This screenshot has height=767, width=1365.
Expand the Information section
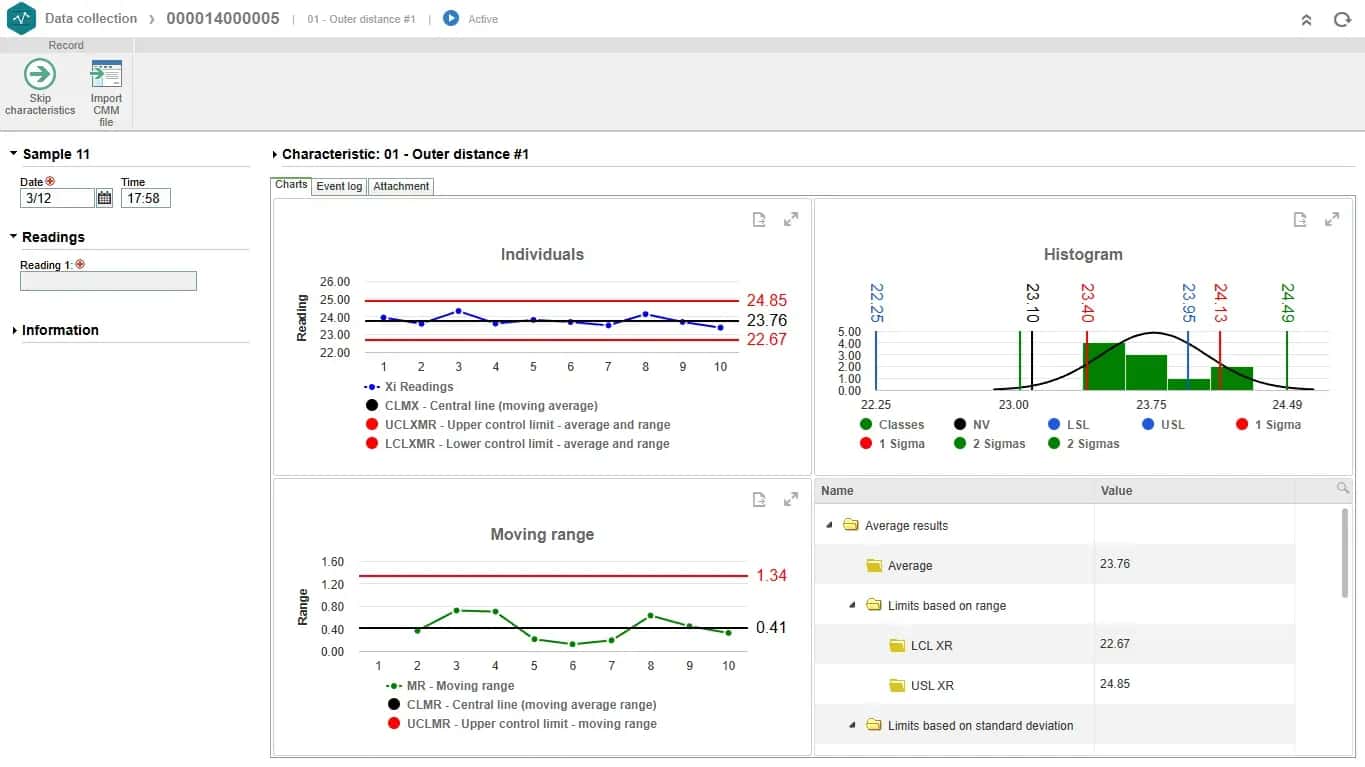[15, 330]
